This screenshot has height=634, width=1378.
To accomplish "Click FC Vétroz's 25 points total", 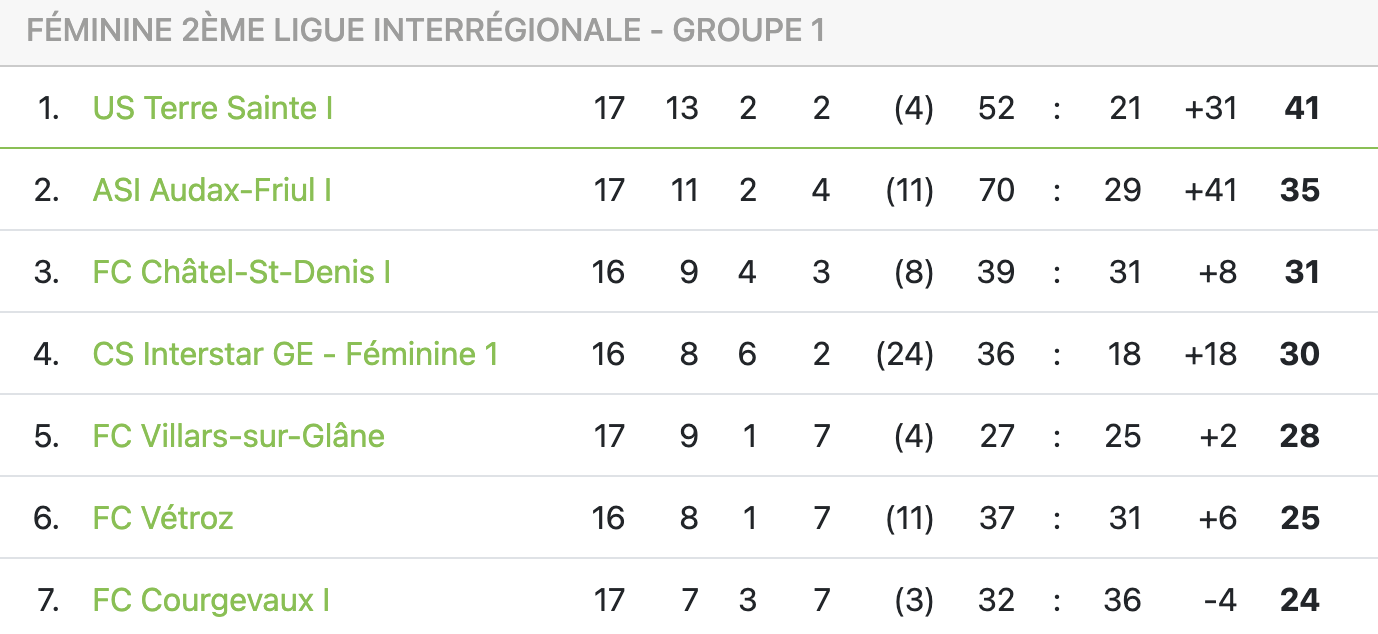I will coord(1300,518).
